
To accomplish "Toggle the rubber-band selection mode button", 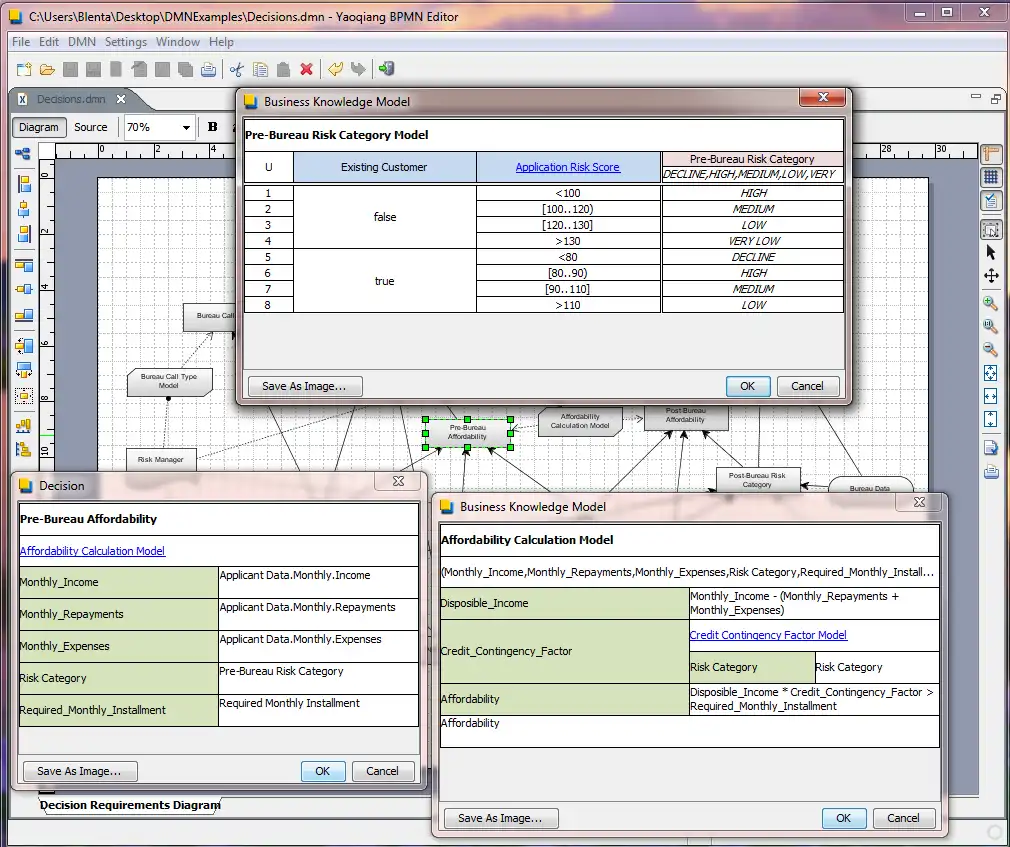I will coord(990,229).
